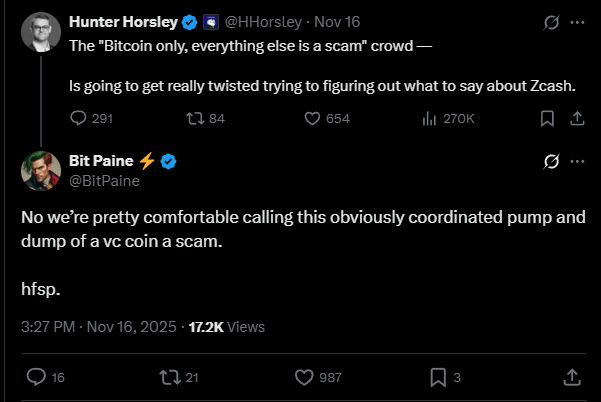Open Grok icon on Bit Paine's tweet
Screen dimensions: 601x402
click(x=548, y=162)
